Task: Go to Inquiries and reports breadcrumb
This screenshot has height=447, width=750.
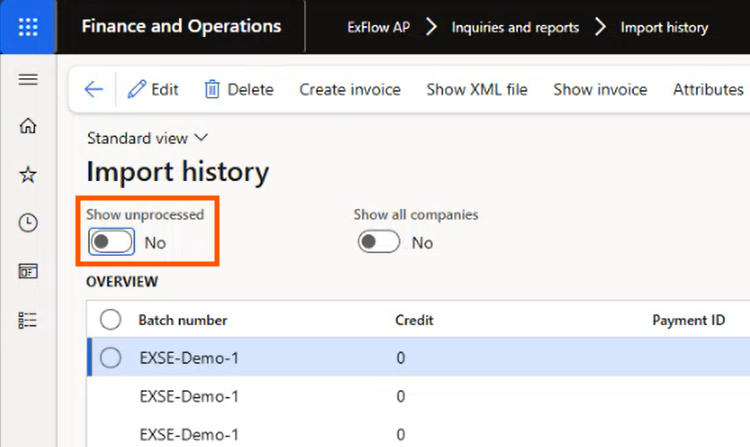Action: pos(515,27)
